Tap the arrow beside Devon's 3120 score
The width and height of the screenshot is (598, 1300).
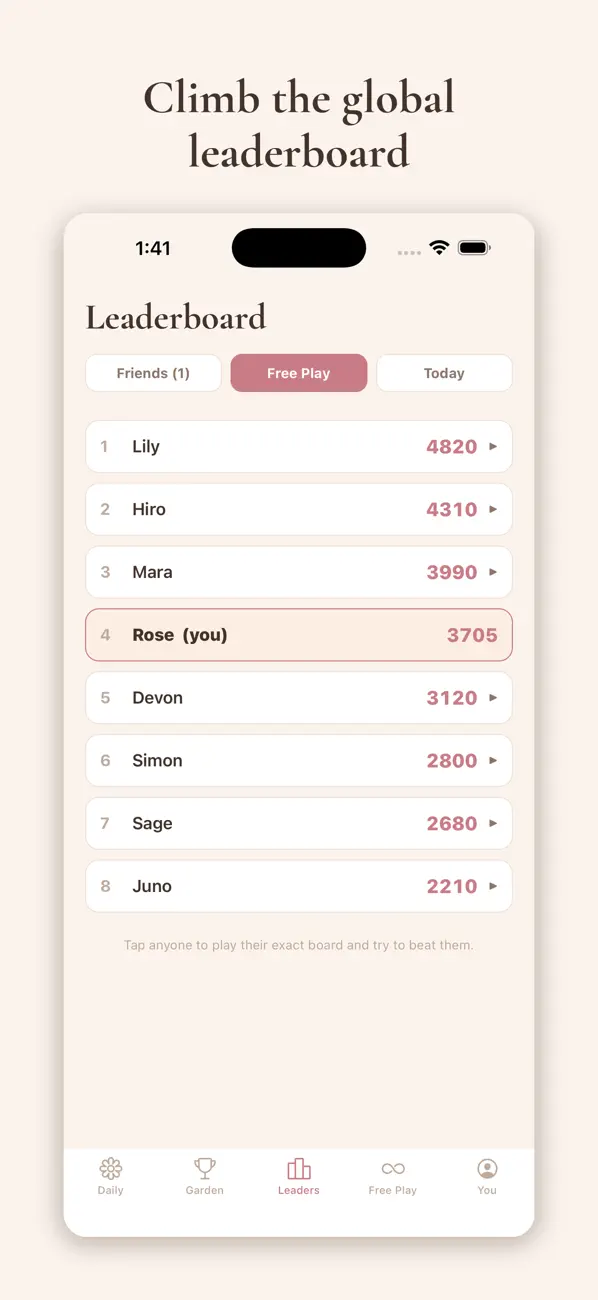point(493,698)
